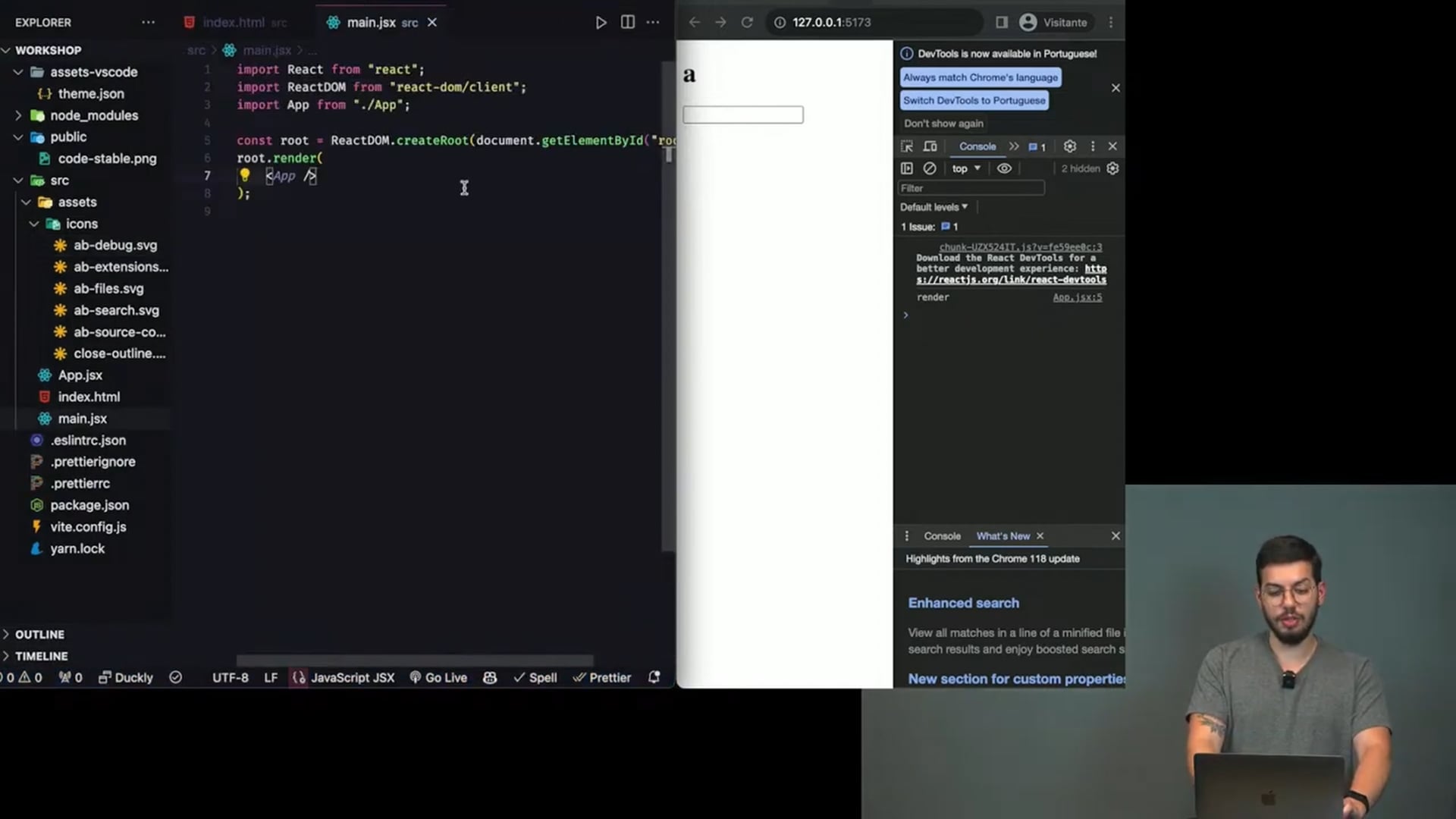The height and width of the screenshot is (819, 1456).
Task: Select the What's New drawer tab
Action: coord(1003,535)
